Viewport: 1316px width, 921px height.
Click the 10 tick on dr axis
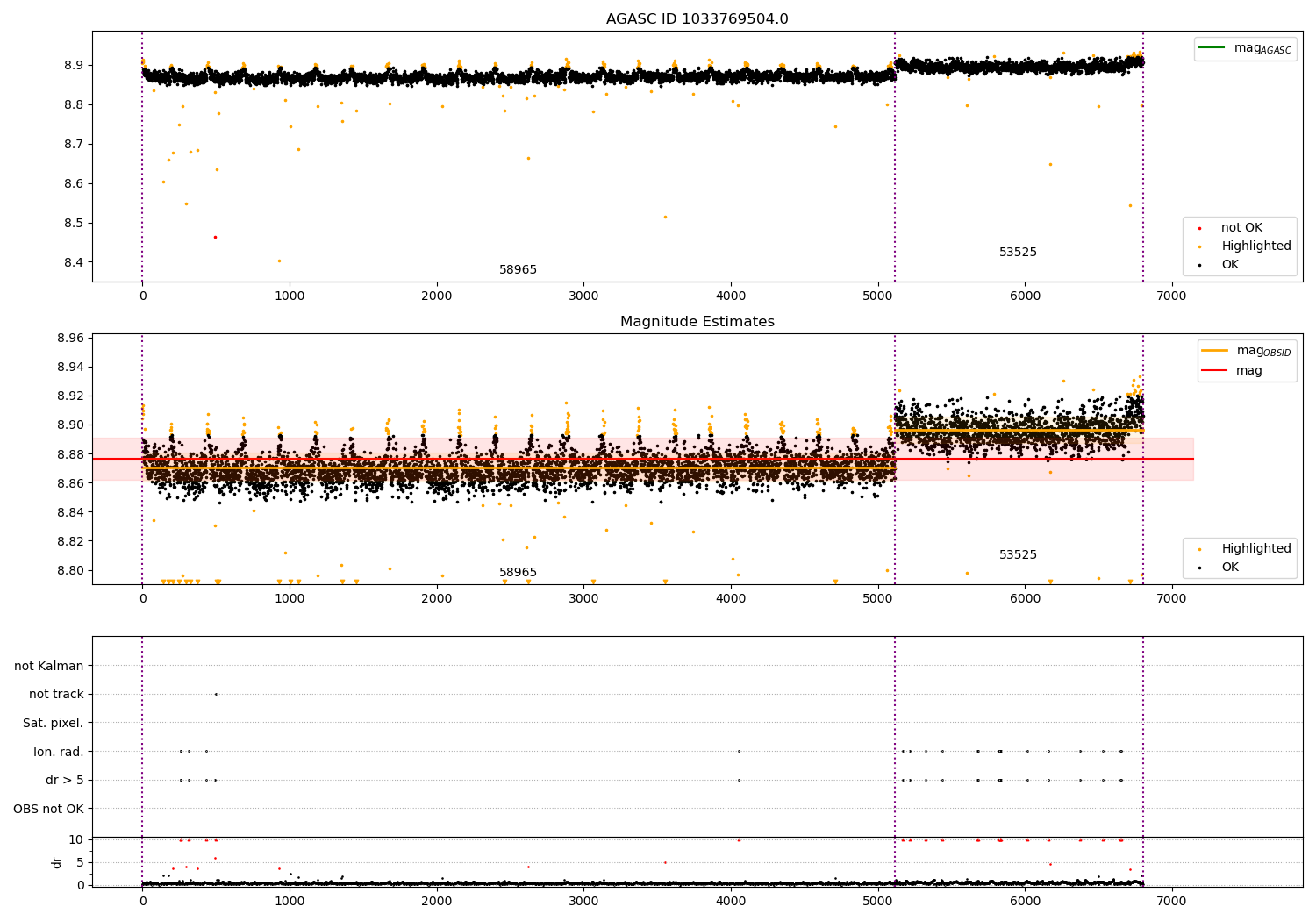77,840
